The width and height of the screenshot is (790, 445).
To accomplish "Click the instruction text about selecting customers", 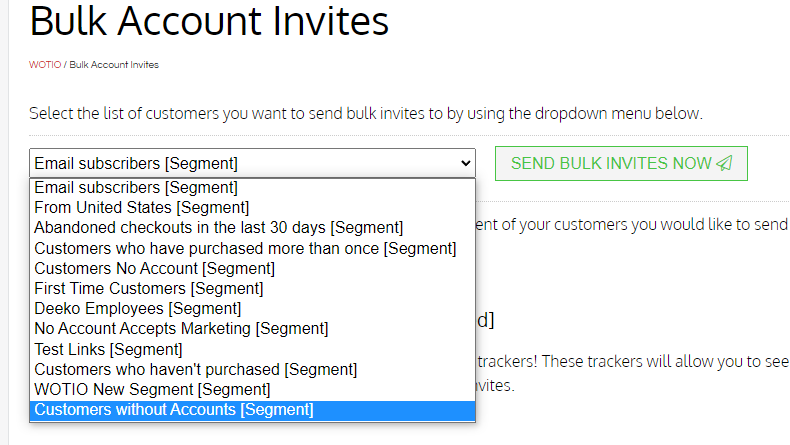I will tap(366, 113).
